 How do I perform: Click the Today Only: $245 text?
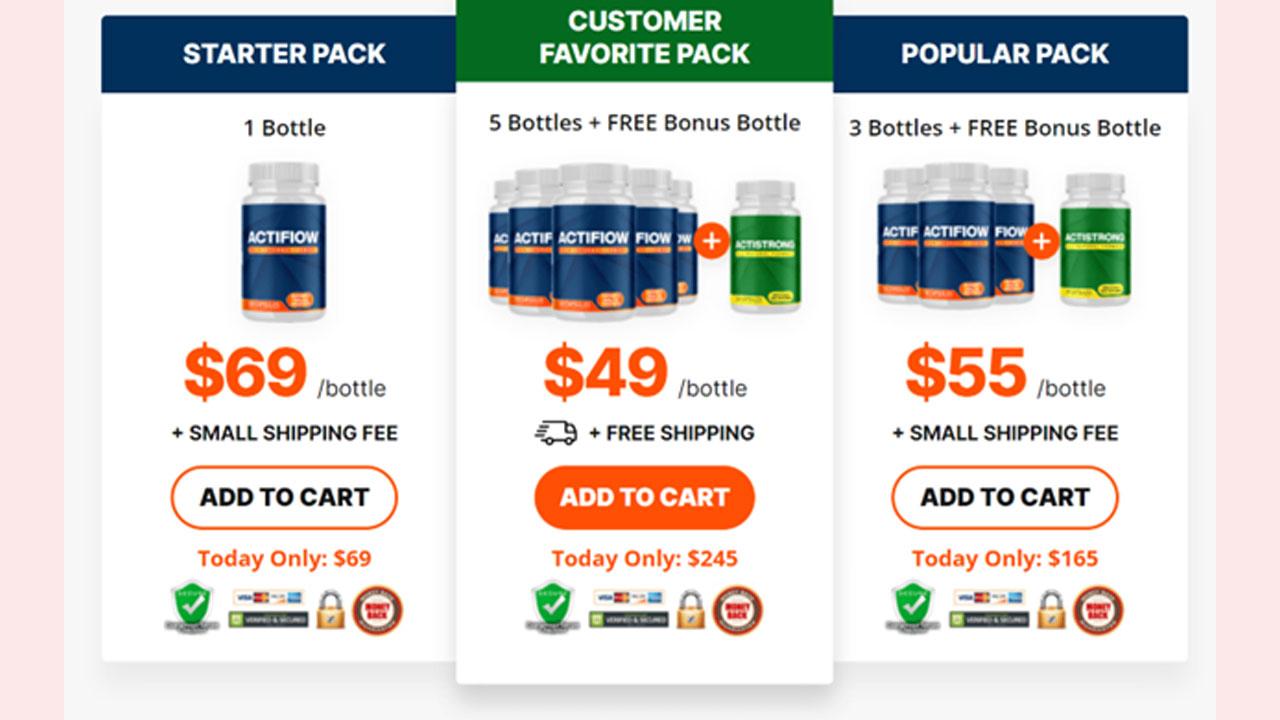click(644, 559)
